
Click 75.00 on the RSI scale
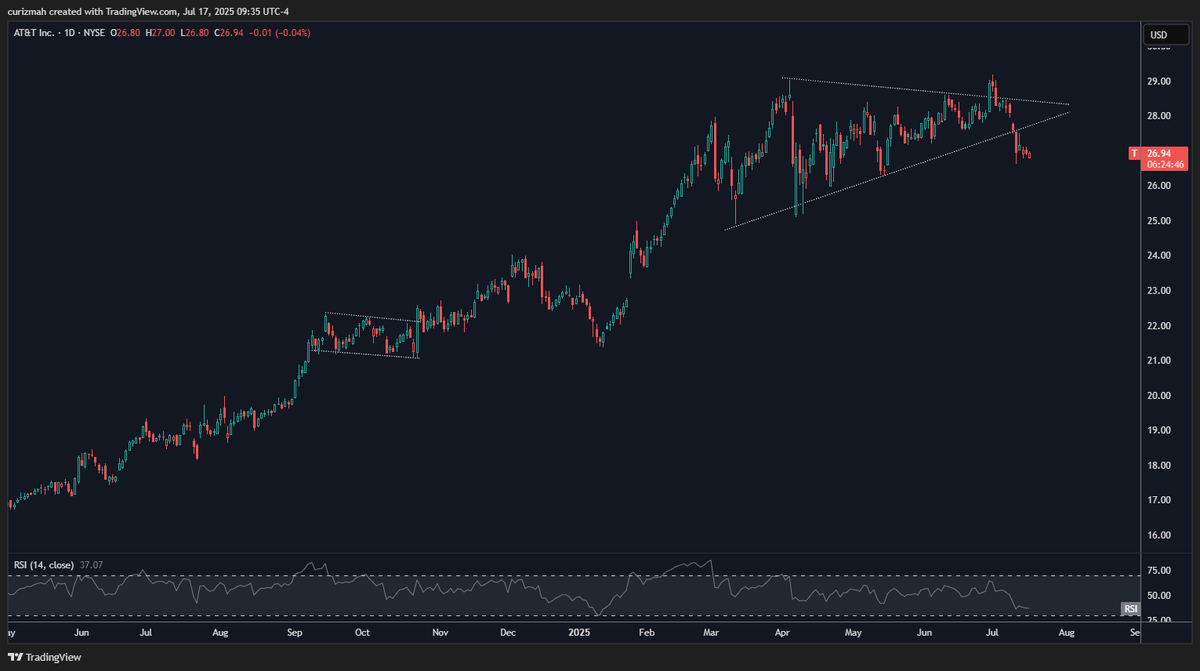click(x=1158, y=572)
